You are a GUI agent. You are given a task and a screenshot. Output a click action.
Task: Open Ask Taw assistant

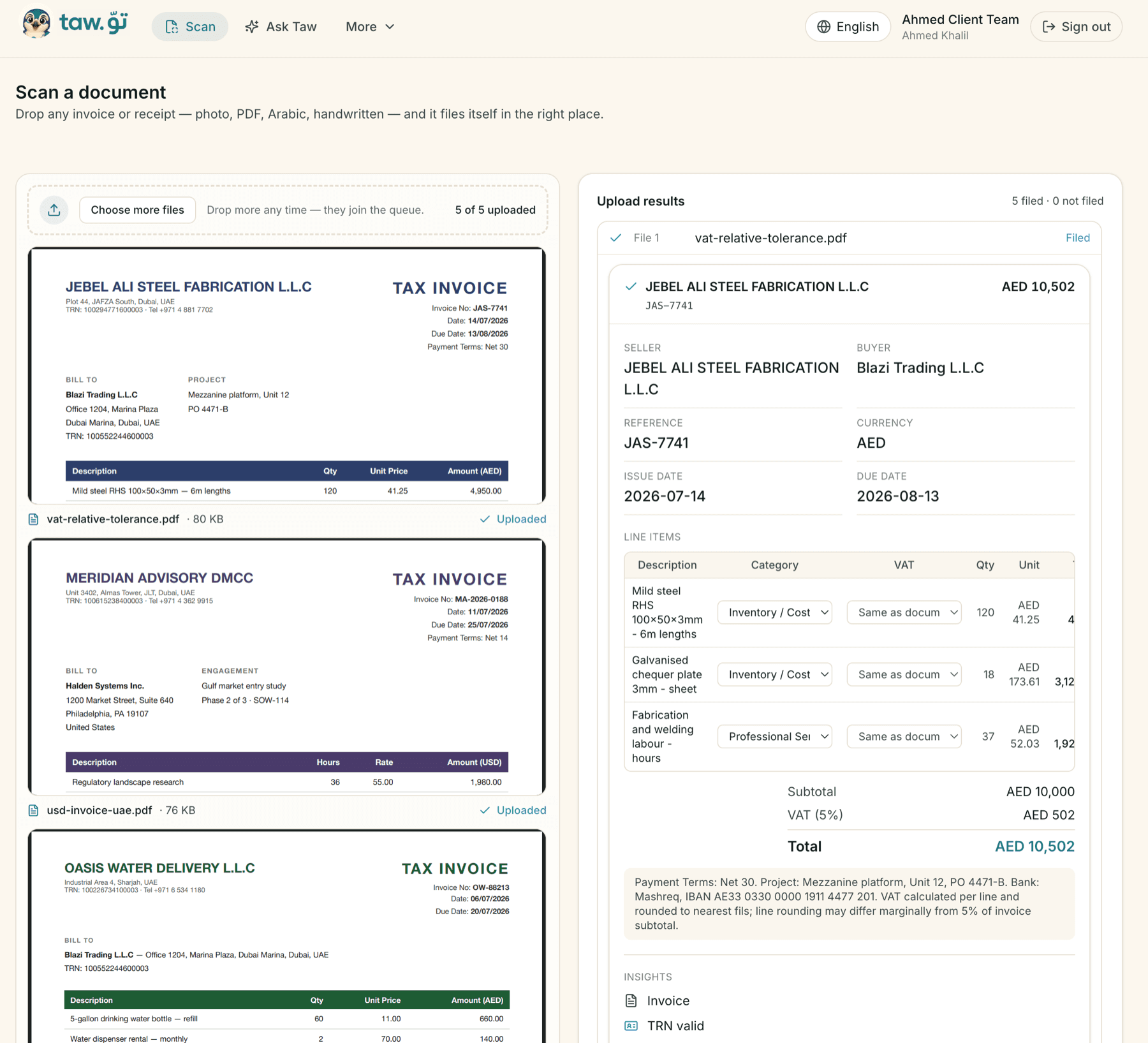[281, 27]
